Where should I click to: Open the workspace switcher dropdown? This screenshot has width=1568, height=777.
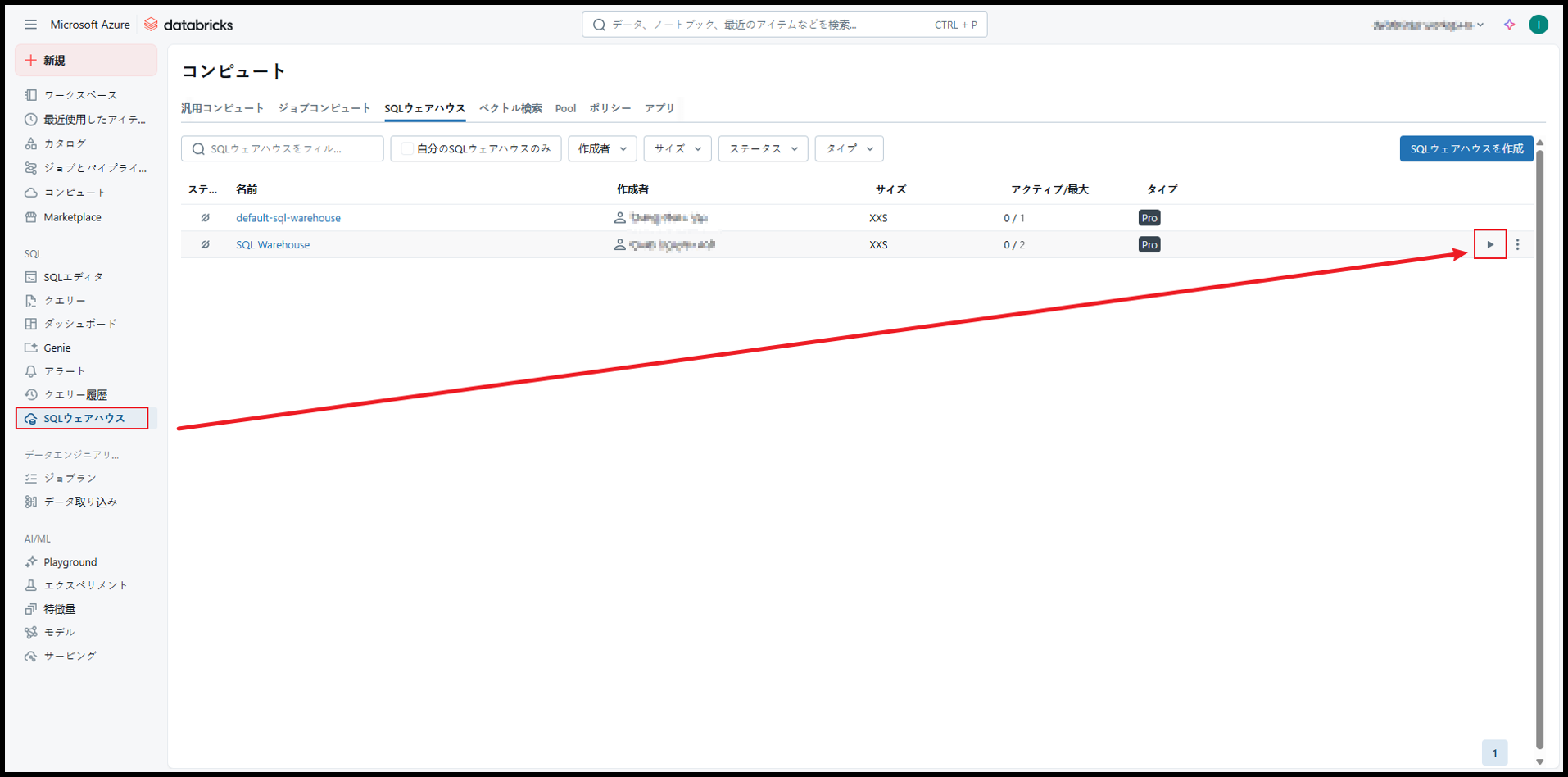[x=1428, y=25]
